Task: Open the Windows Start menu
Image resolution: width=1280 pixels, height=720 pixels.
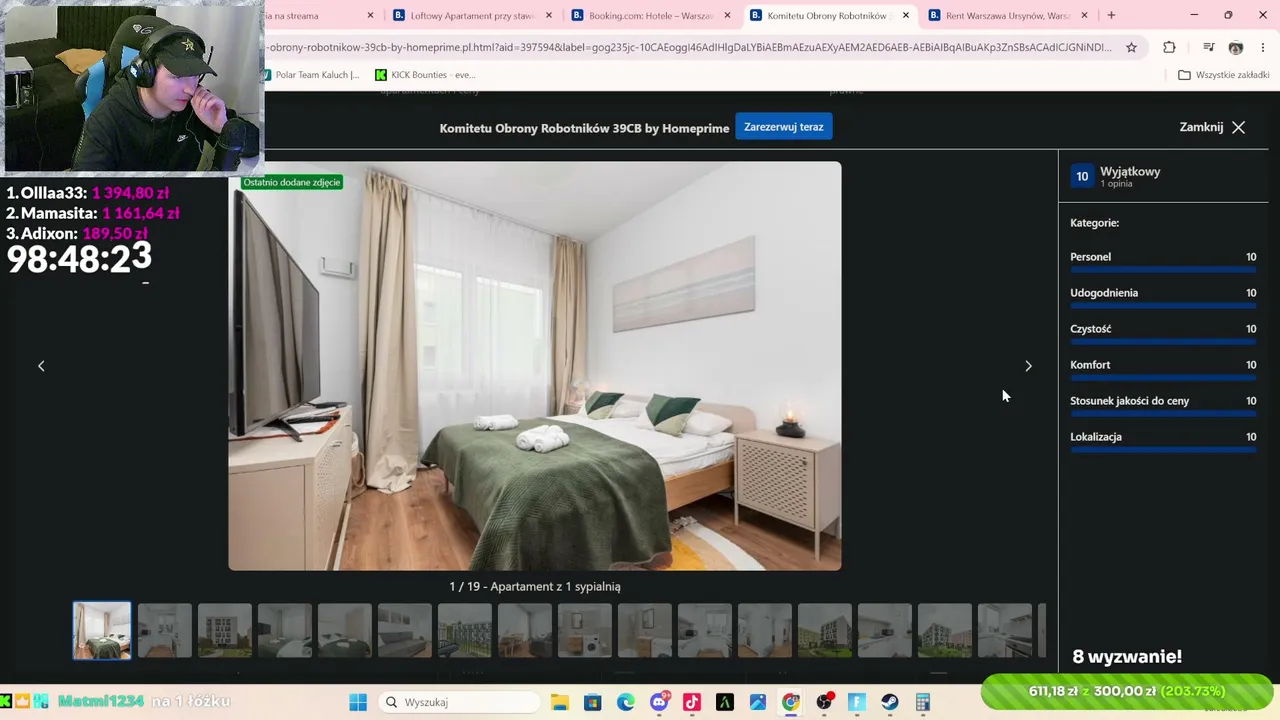Action: click(x=357, y=702)
